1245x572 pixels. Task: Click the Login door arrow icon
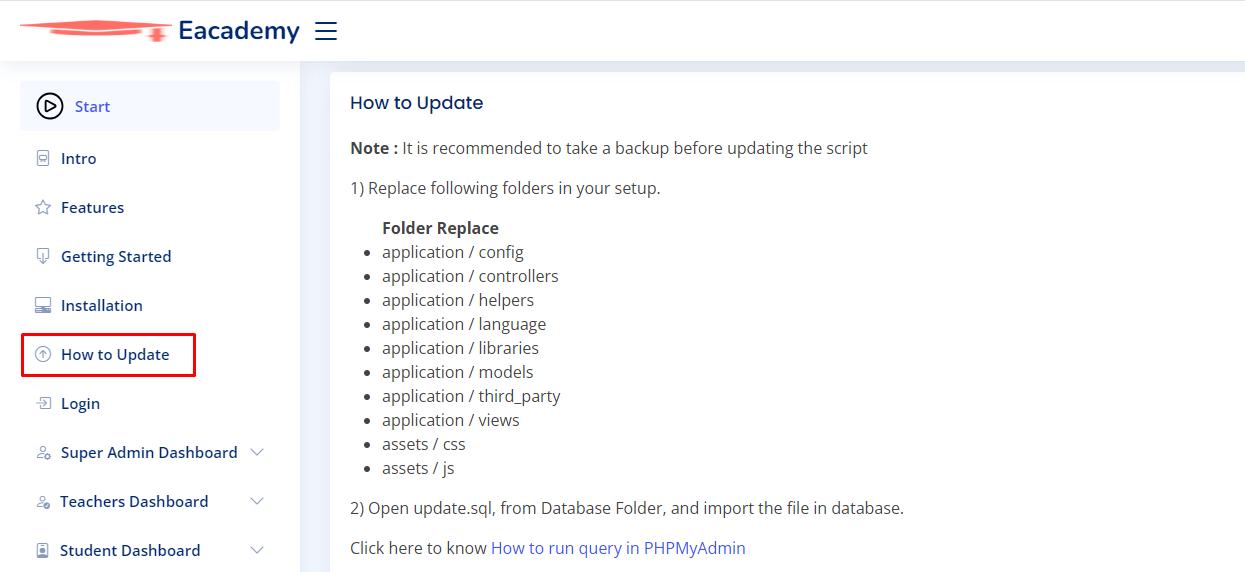click(42, 403)
